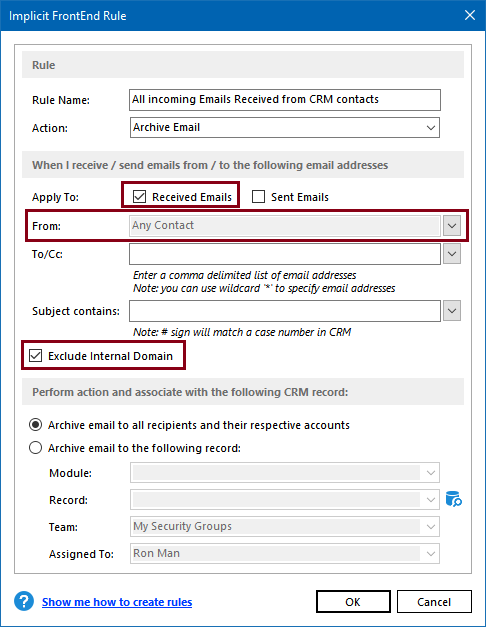The width and height of the screenshot is (487, 629).
Task: Open the Action dropdown showing Archive Email
Action: (285, 128)
